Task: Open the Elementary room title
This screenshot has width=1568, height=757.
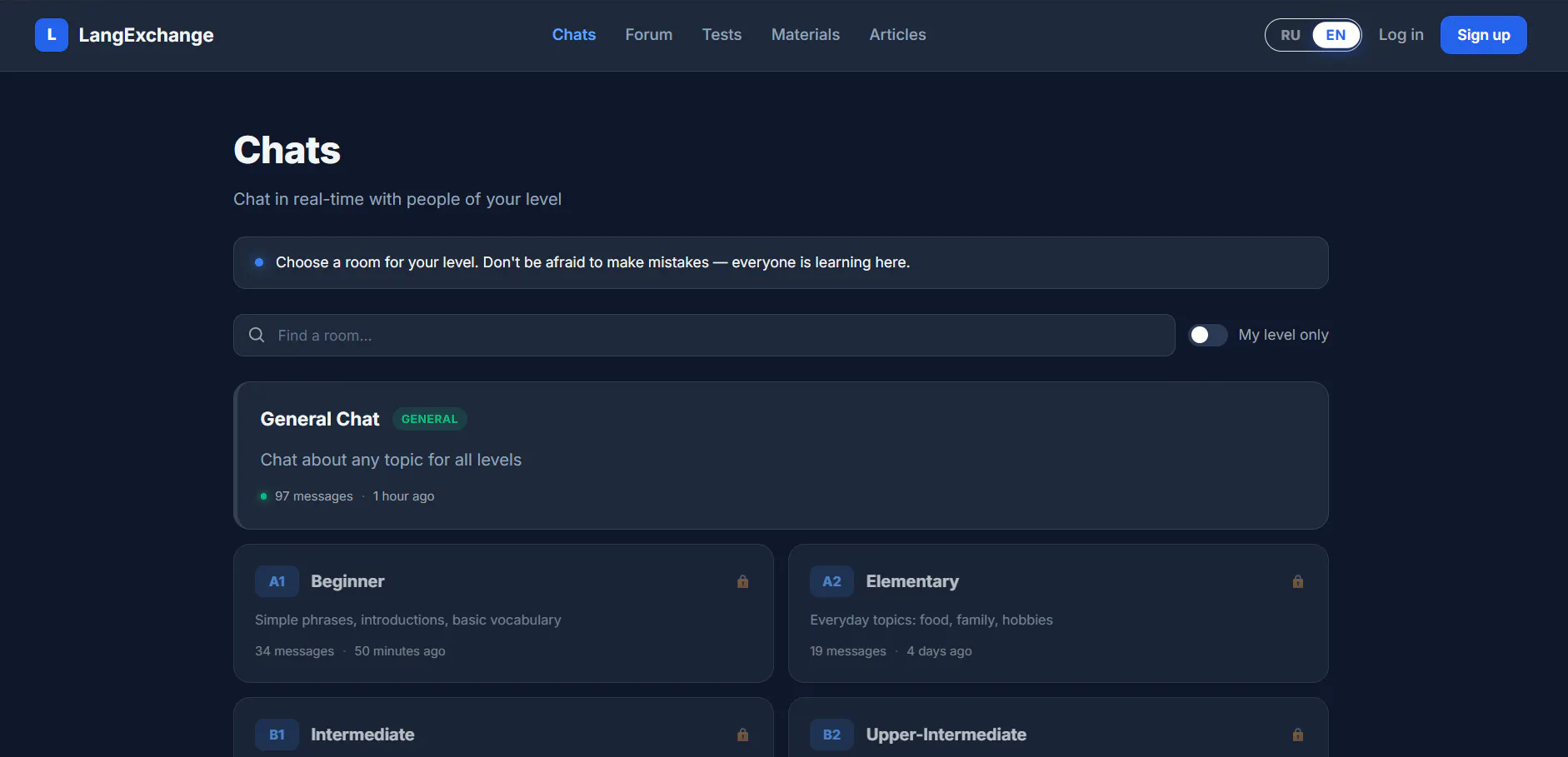Action: [912, 581]
